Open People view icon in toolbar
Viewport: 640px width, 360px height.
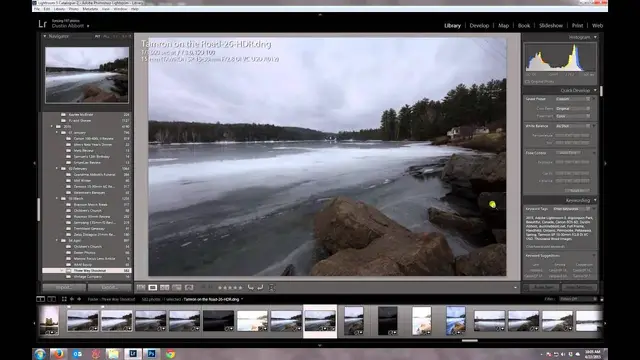coord(189,288)
